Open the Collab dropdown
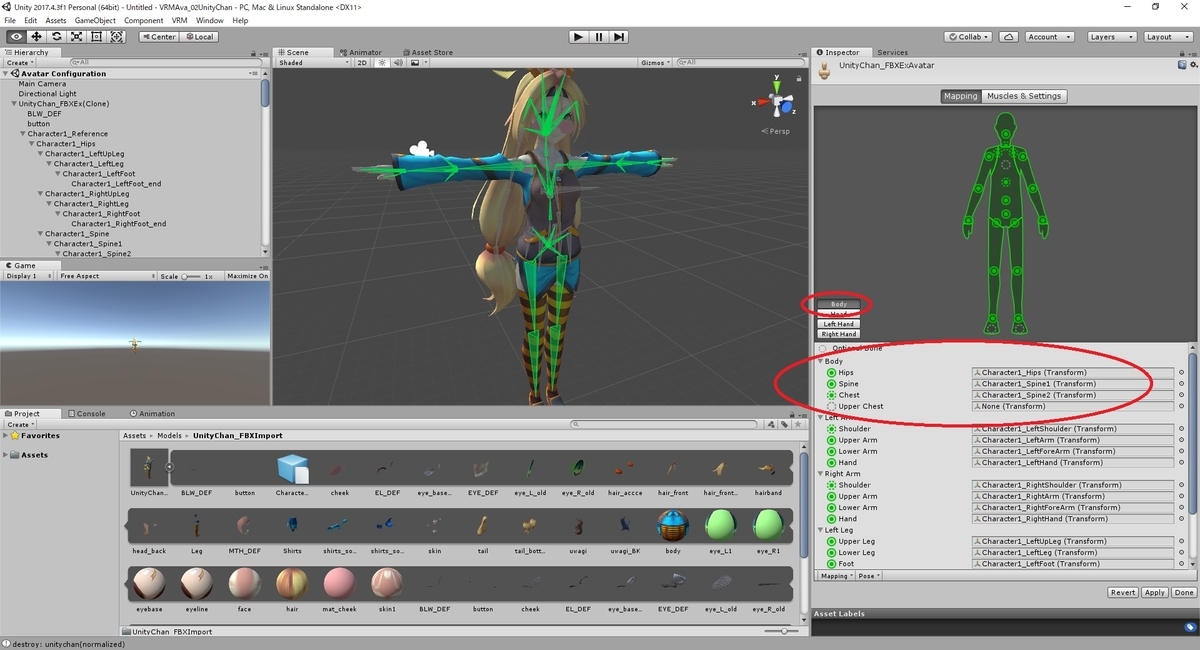The image size is (1200, 650). click(967, 37)
